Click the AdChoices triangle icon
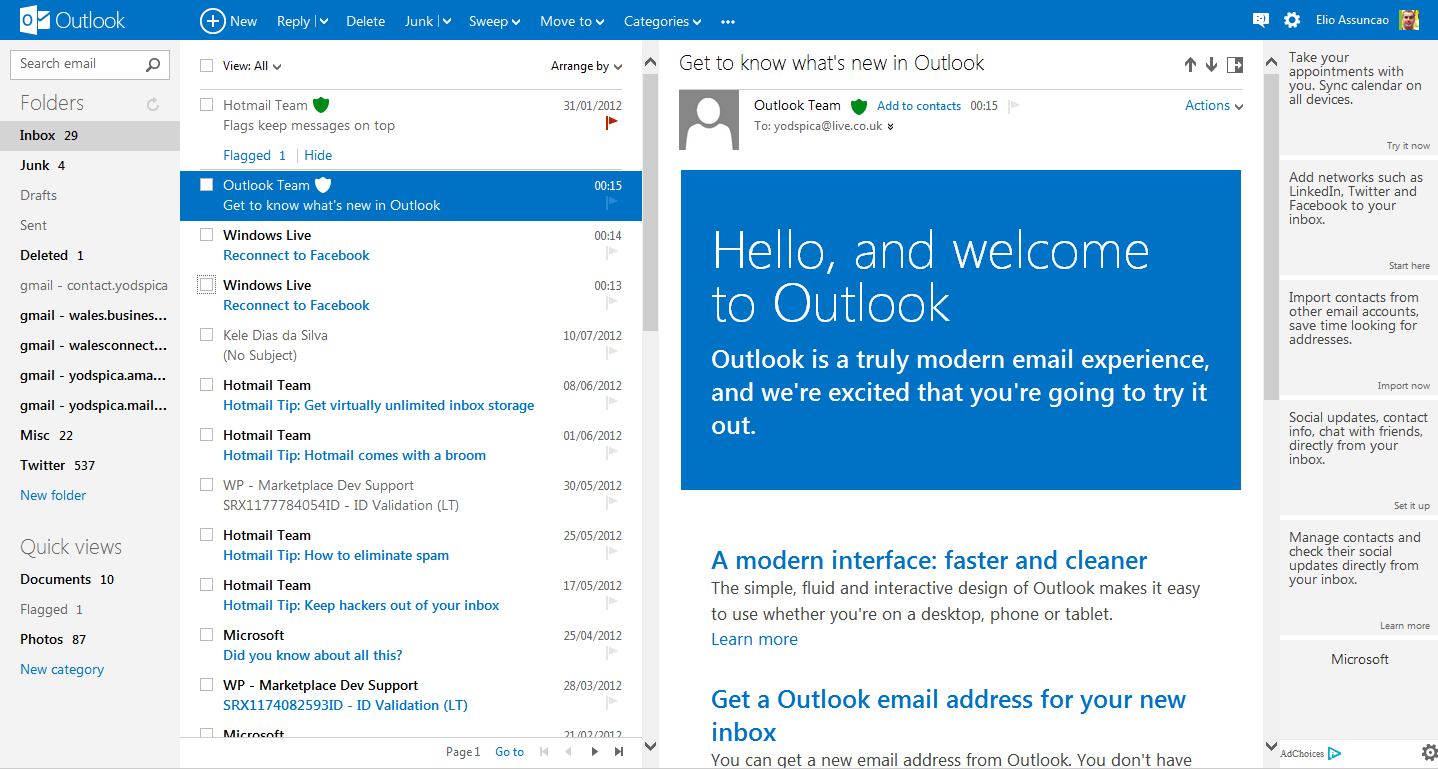Screen dimensions: 1438x769 click(1334, 754)
